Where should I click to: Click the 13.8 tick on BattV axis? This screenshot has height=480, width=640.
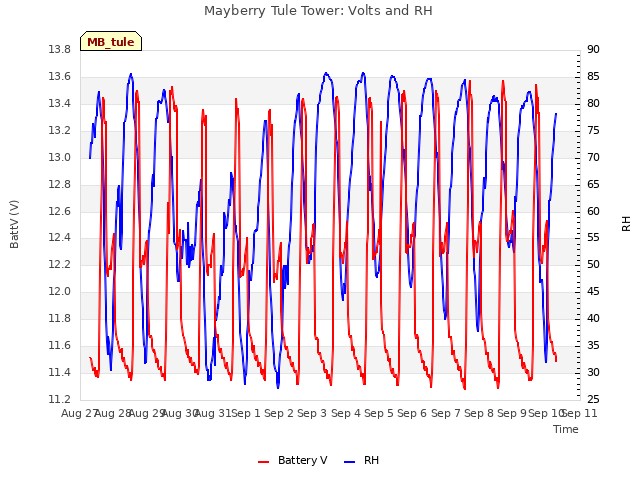click(x=60, y=49)
